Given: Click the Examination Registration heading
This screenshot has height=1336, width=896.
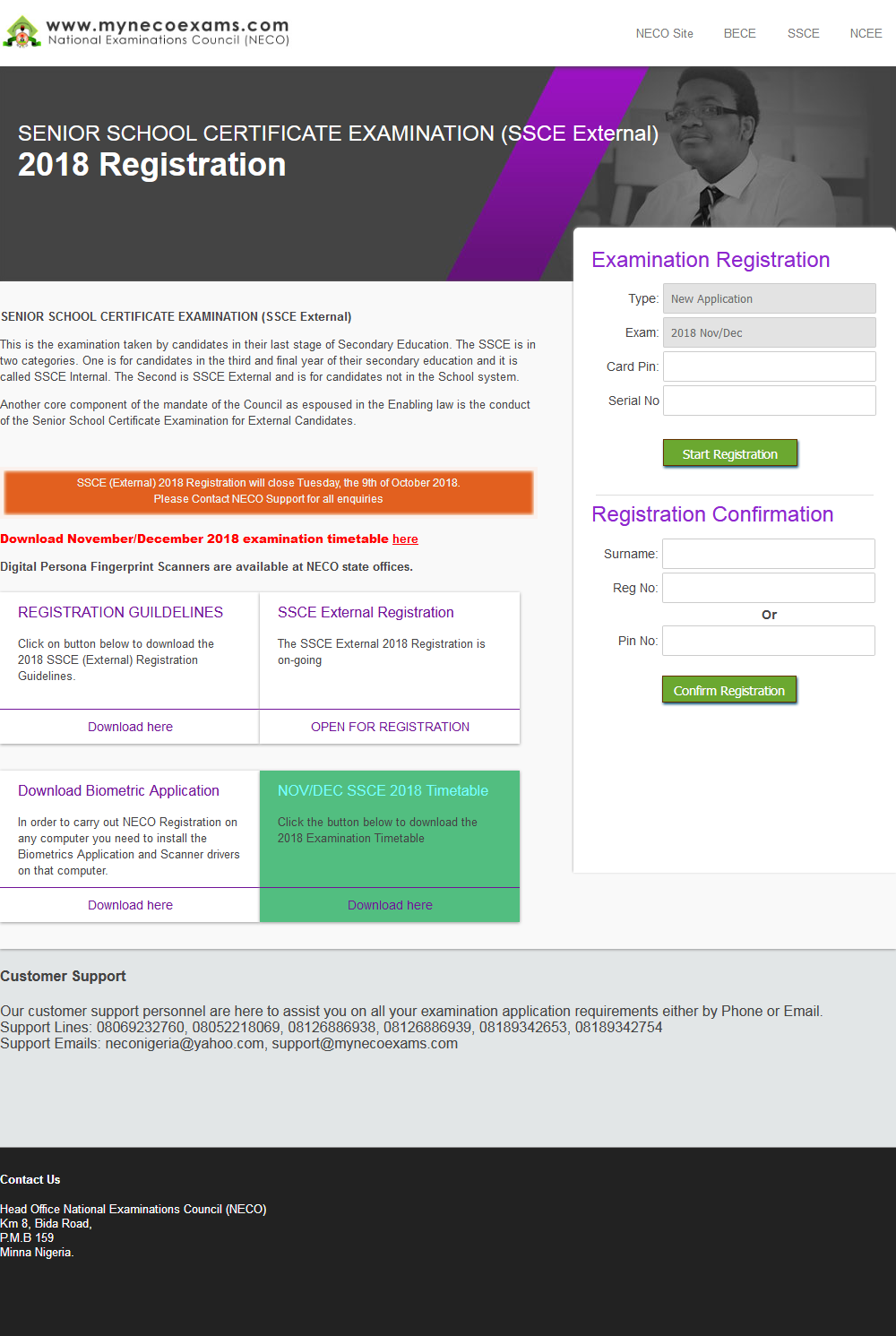Looking at the screenshot, I should 711,260.
